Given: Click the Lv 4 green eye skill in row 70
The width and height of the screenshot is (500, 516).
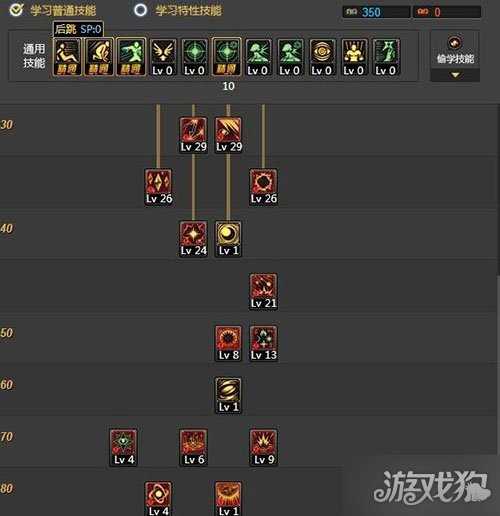Looking at the screenshot, I should pos(124,448).
